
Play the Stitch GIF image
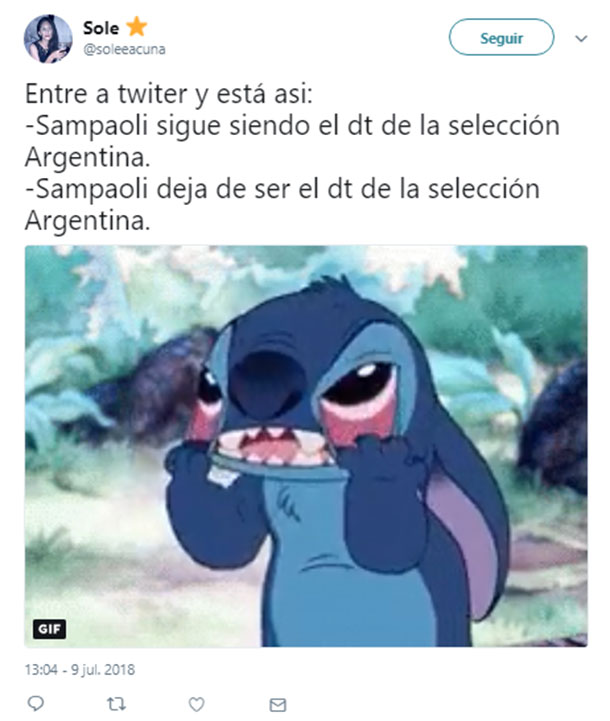pyautogui.click(x=306, y=446)
